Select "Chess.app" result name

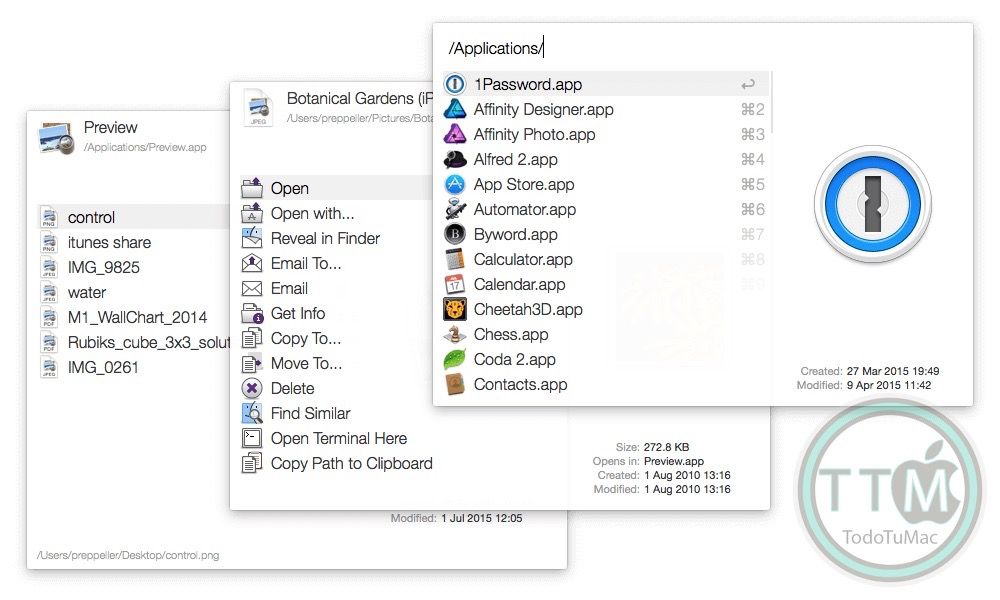tap(511, 334)
